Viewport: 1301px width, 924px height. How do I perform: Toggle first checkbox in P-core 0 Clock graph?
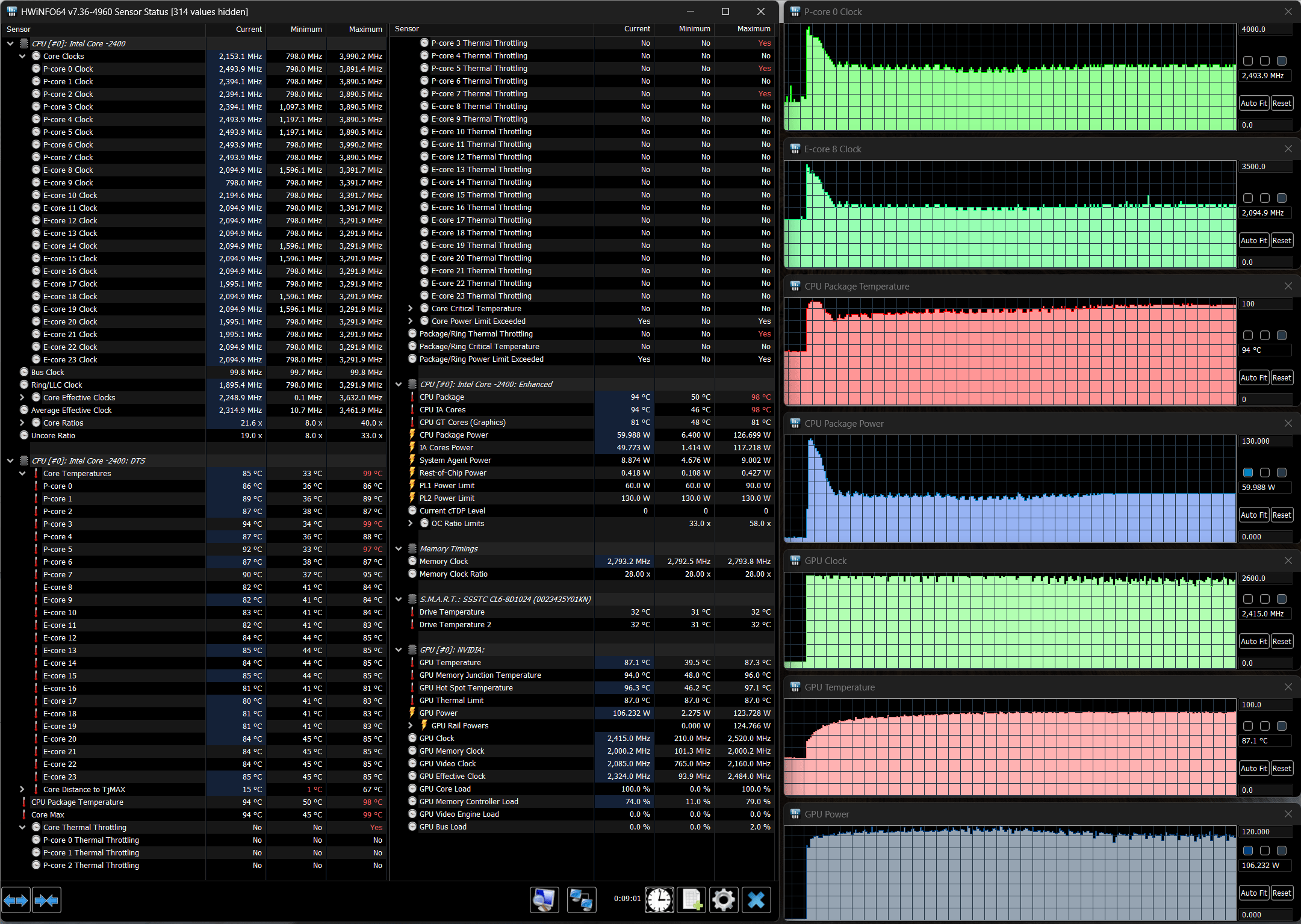click(x=1248, y=61)
